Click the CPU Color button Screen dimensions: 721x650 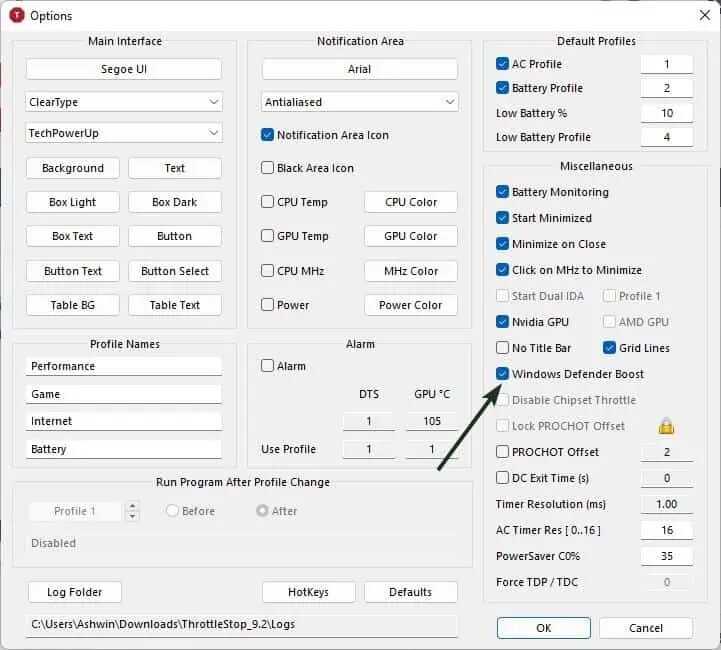[411, 202]
